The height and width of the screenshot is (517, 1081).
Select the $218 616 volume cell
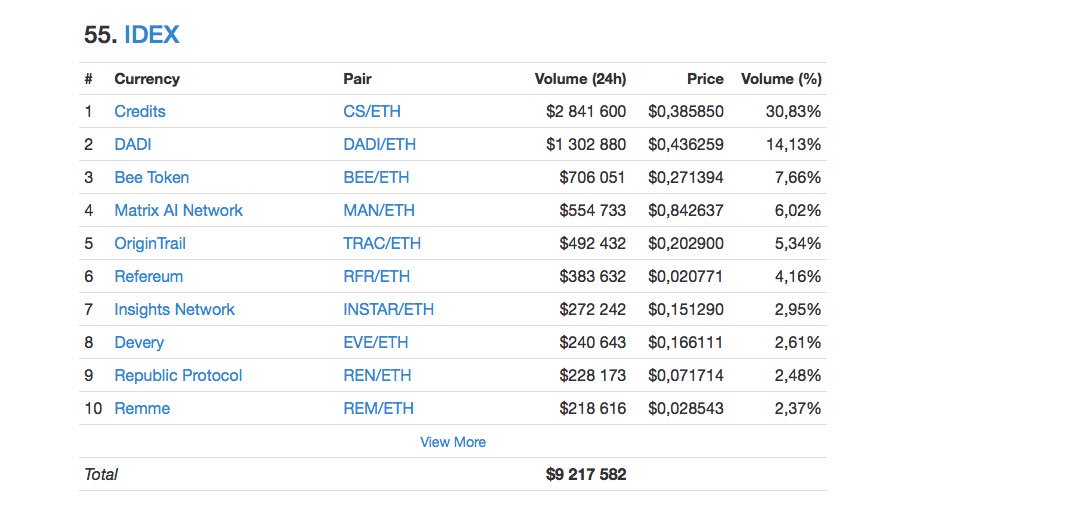592,409
